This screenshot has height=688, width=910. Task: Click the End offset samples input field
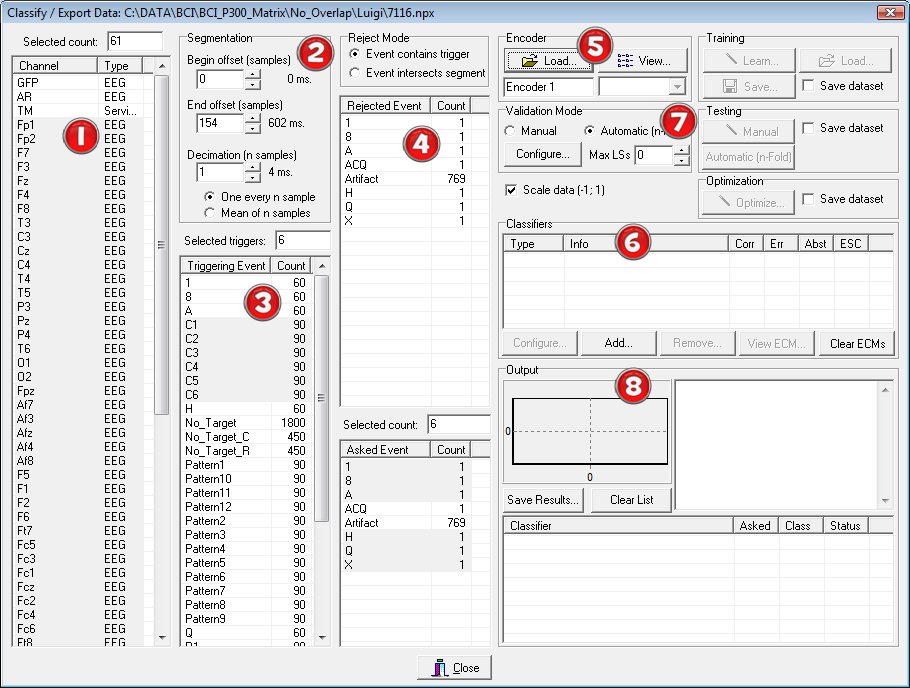coord(220,123)
